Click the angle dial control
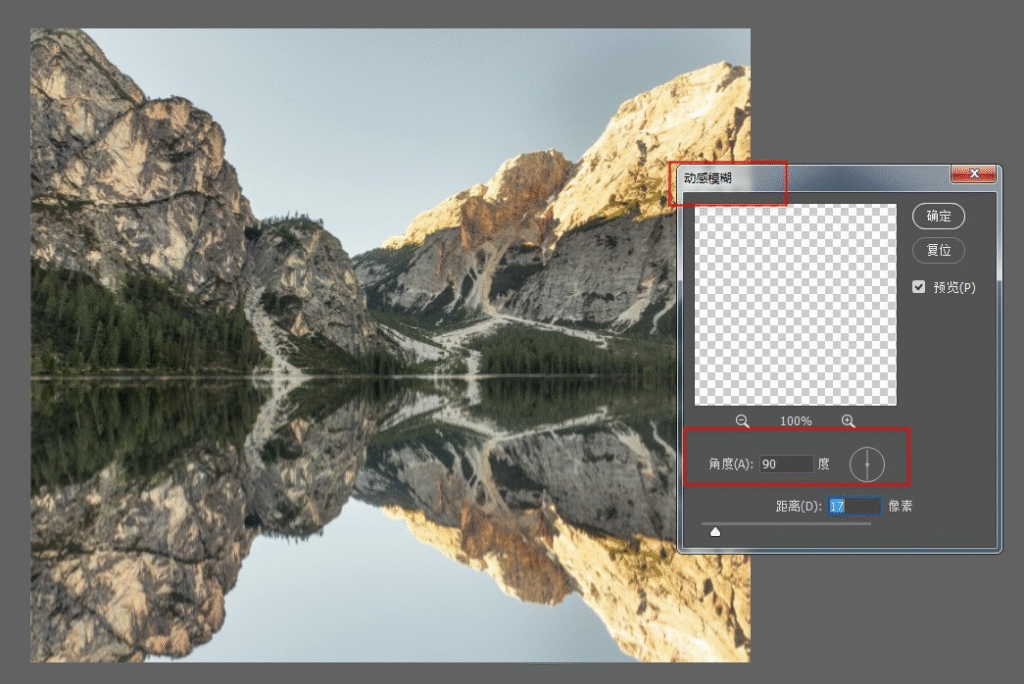This screenshot has width=1024, height=684. pyautogui.click(x=867, y=464)
